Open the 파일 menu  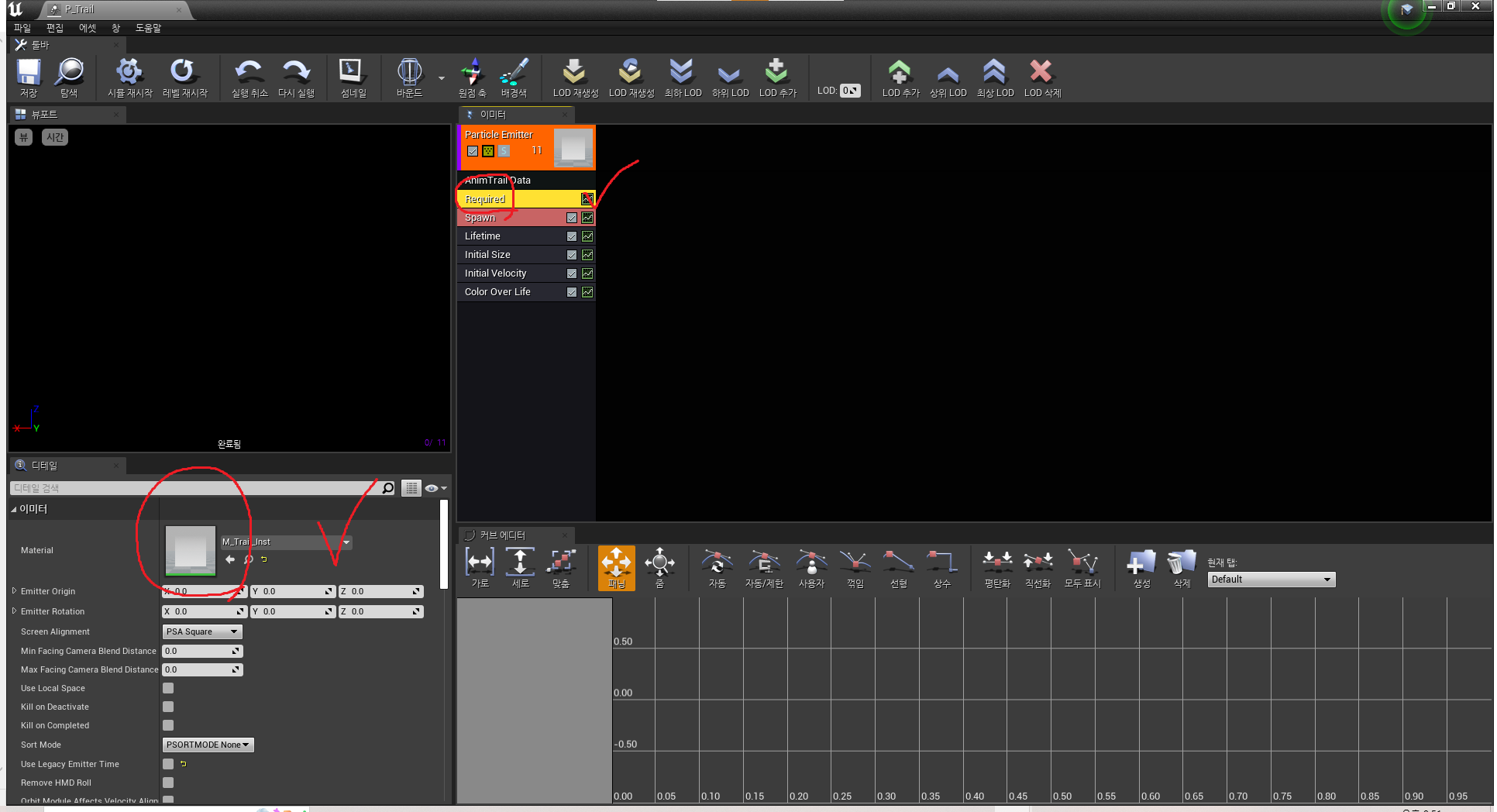pos(22,28)
